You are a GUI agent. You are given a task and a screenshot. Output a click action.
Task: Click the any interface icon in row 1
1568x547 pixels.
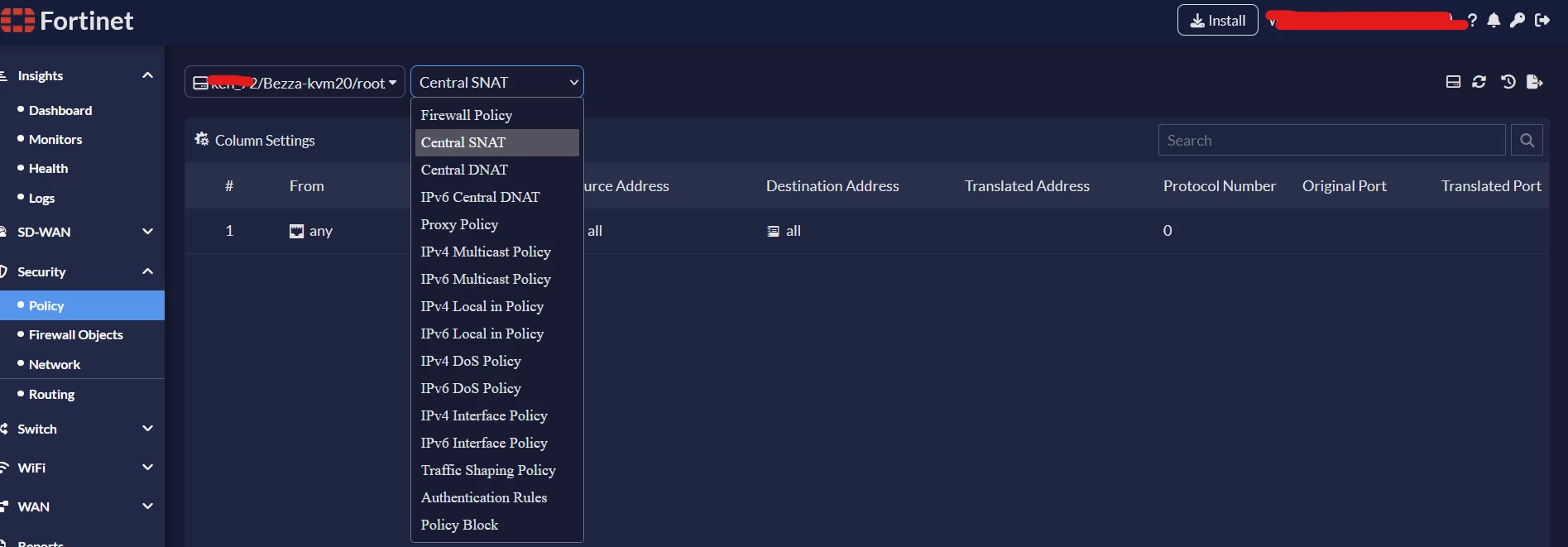[x=296, y=231]
